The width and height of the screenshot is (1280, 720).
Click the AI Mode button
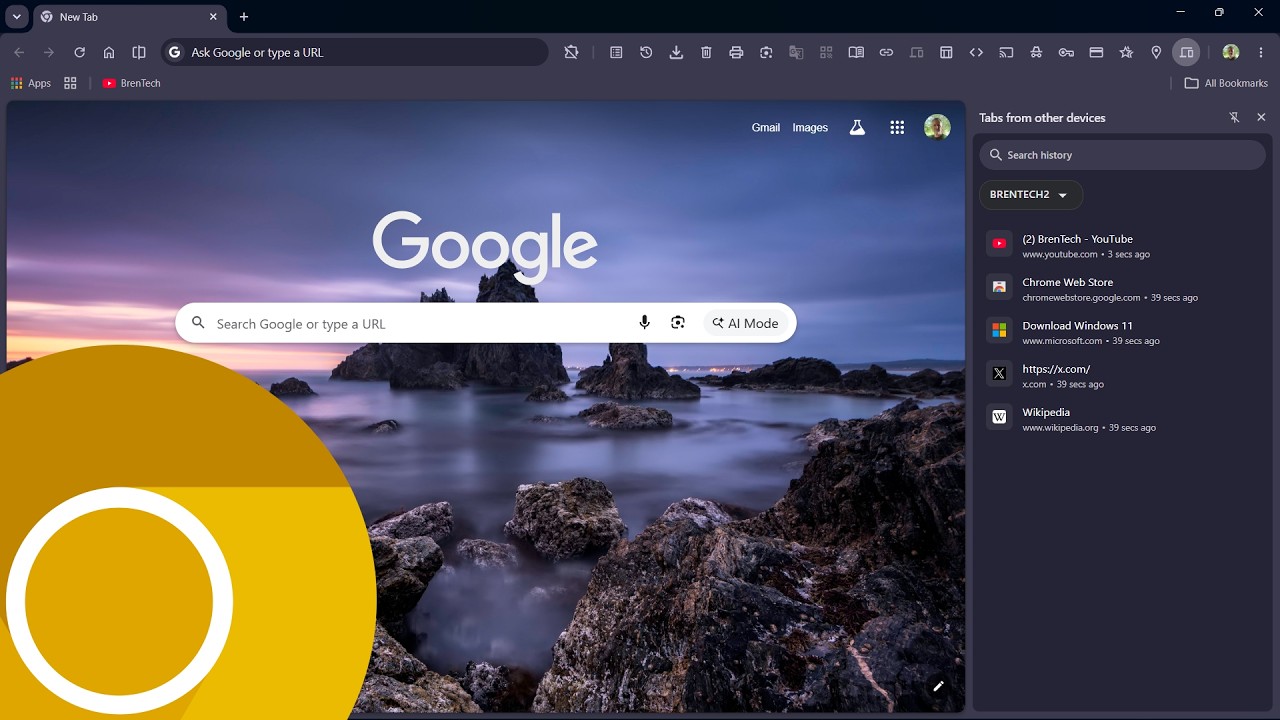[x=745, y=323]
